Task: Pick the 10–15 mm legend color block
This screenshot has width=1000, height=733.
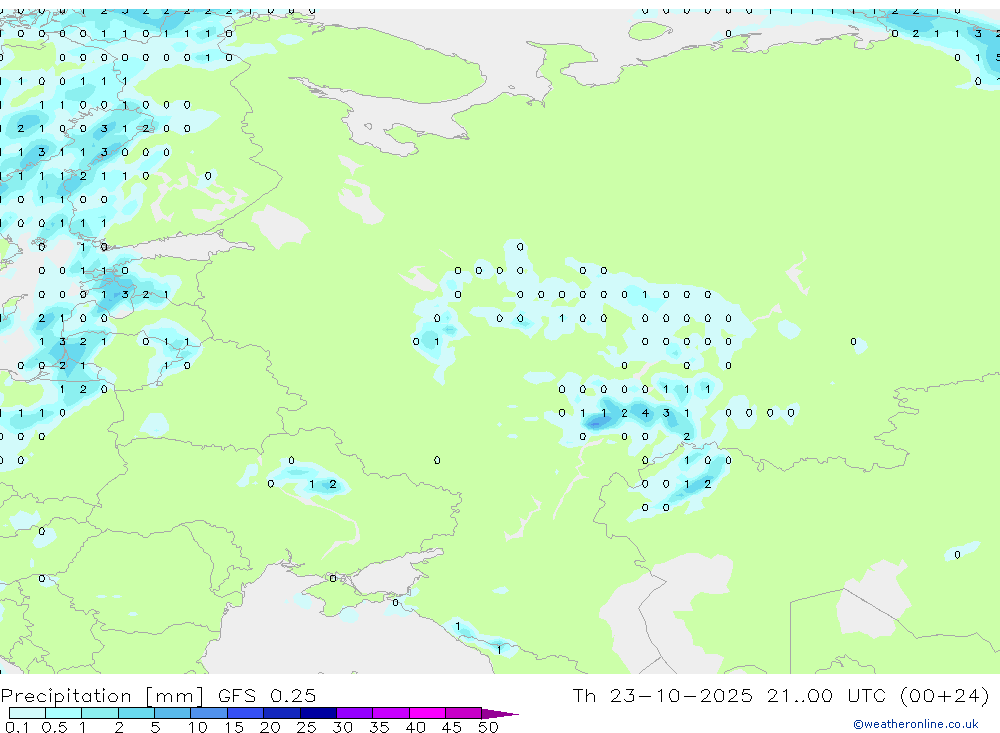Action: [209, 713]
